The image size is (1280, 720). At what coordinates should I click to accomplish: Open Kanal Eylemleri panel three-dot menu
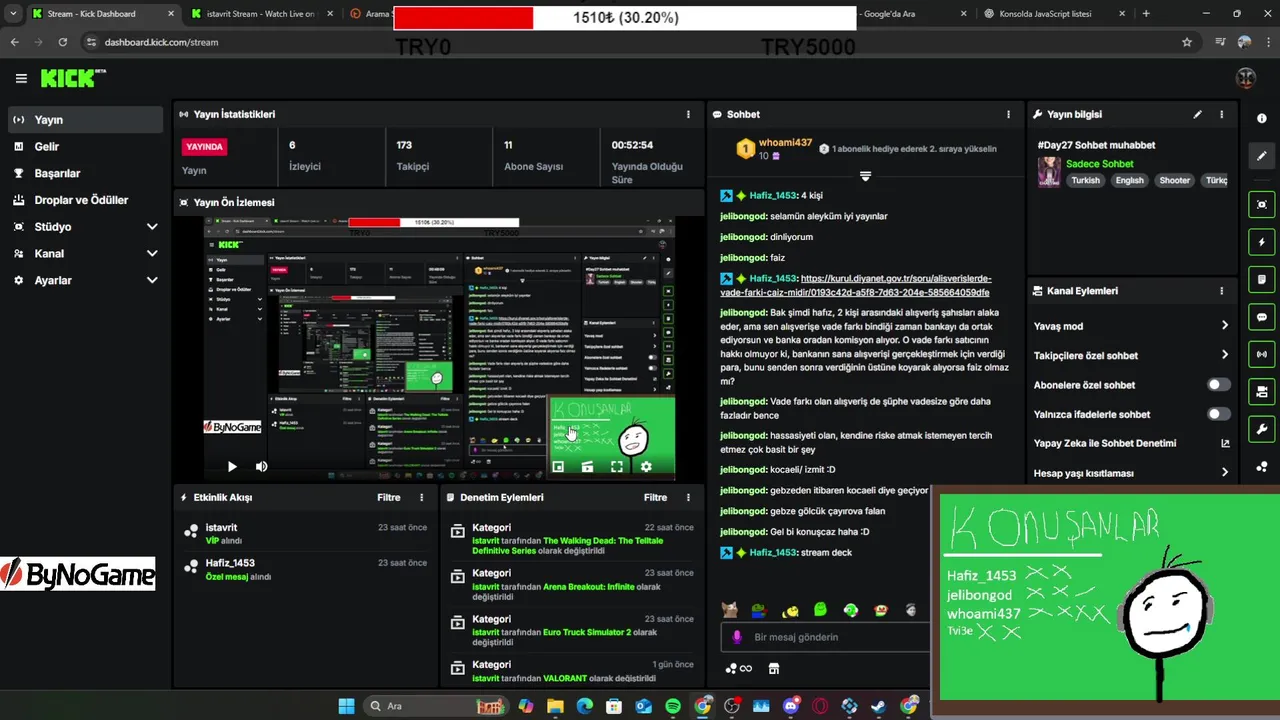tap(1221, 291)
